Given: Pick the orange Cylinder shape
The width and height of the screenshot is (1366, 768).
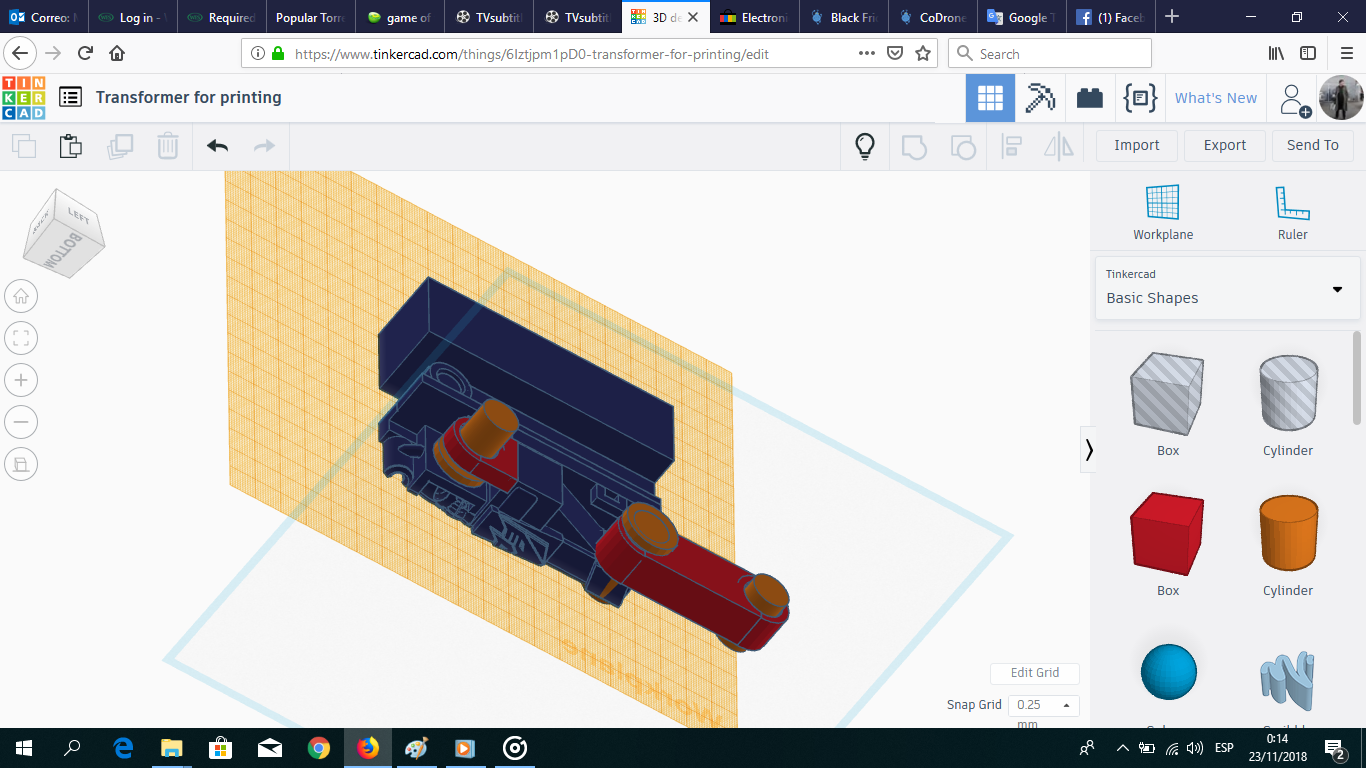Looking at the screenshot, I should tap(1288, 534).
